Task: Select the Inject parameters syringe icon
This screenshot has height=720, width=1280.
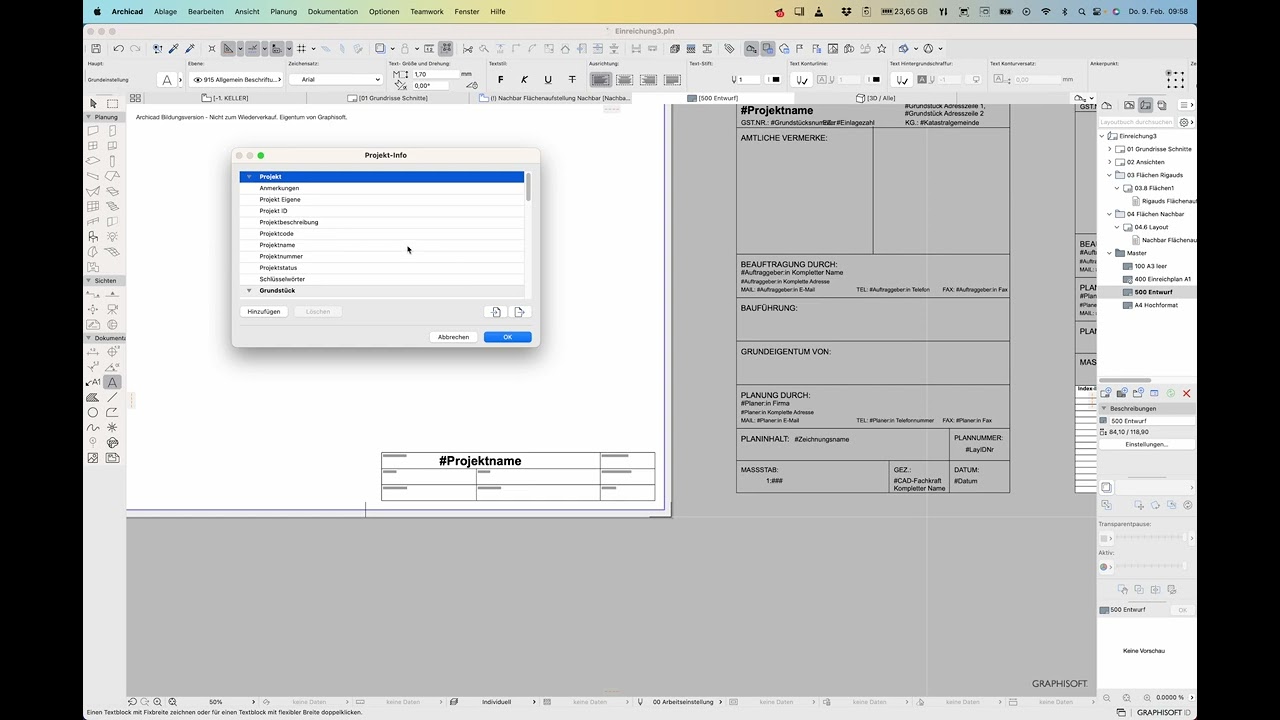Action: (189, 48)
